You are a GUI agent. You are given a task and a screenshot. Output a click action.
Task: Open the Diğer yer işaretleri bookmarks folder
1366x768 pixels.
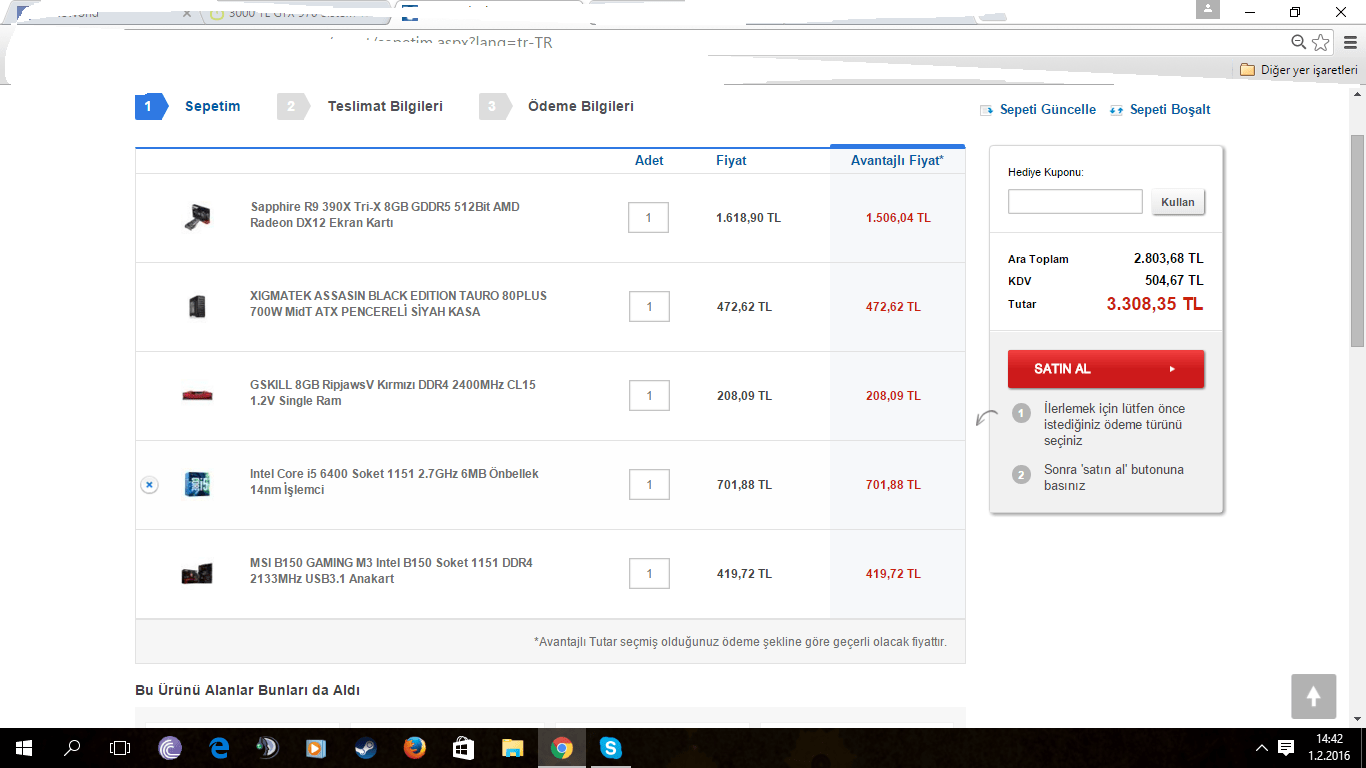pos(1300,70)
